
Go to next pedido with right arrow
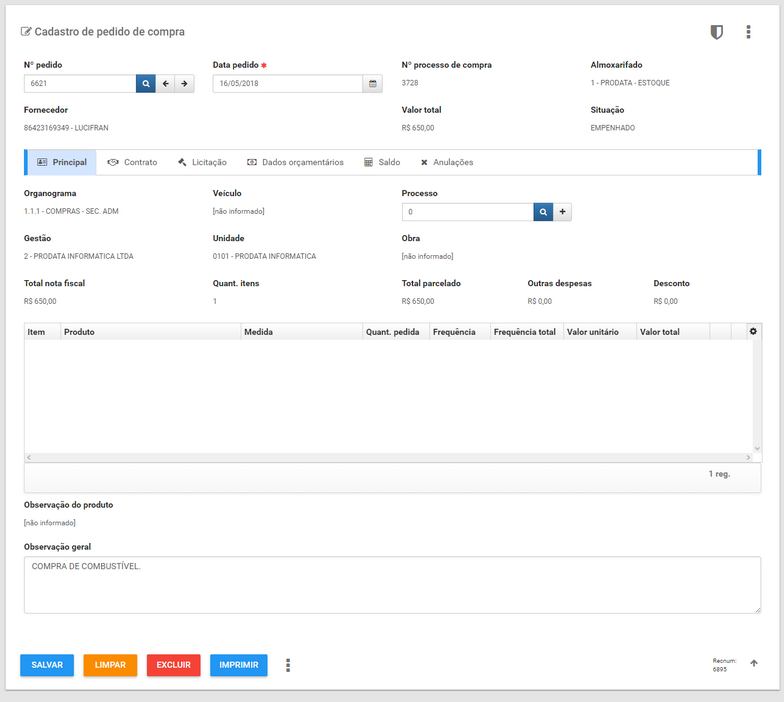click(x=184, y=84)
